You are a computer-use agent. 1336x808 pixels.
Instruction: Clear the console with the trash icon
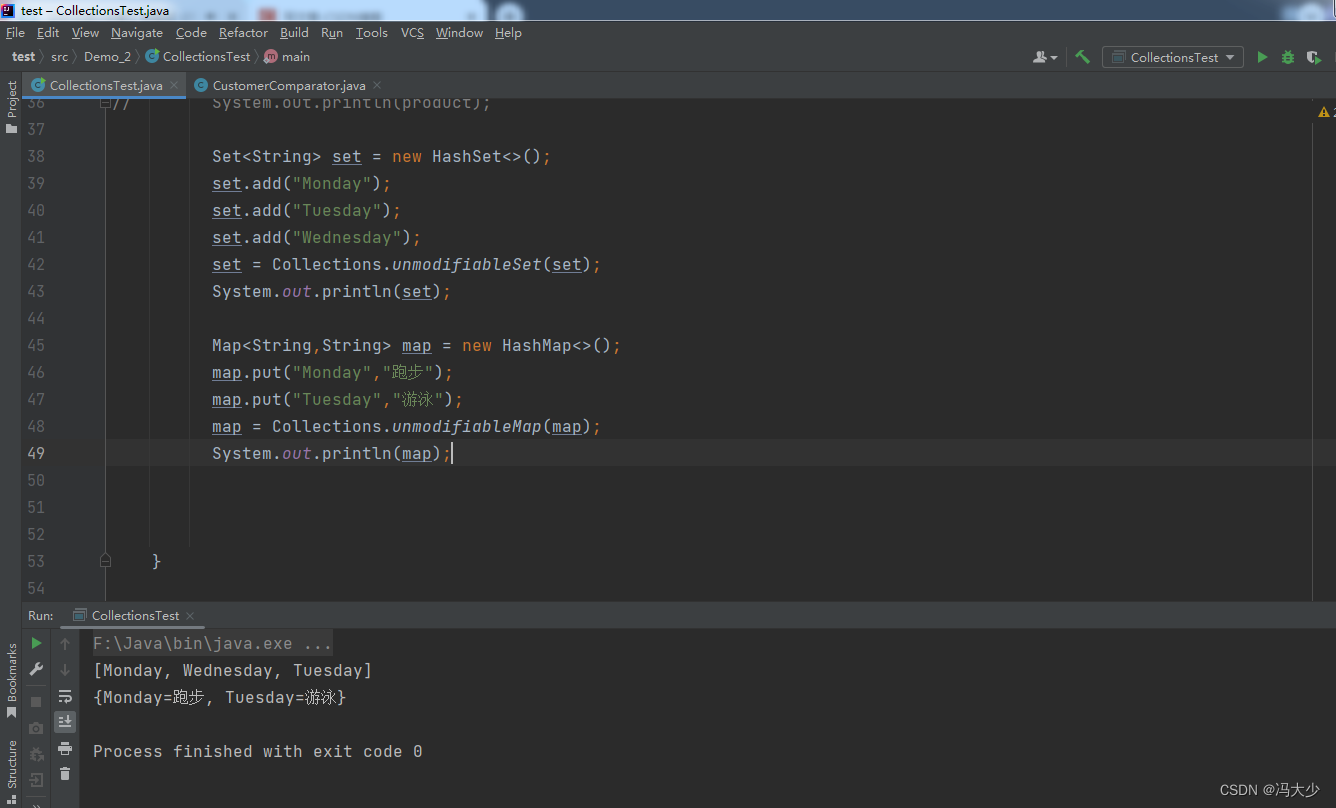click(x=65, y=774)
